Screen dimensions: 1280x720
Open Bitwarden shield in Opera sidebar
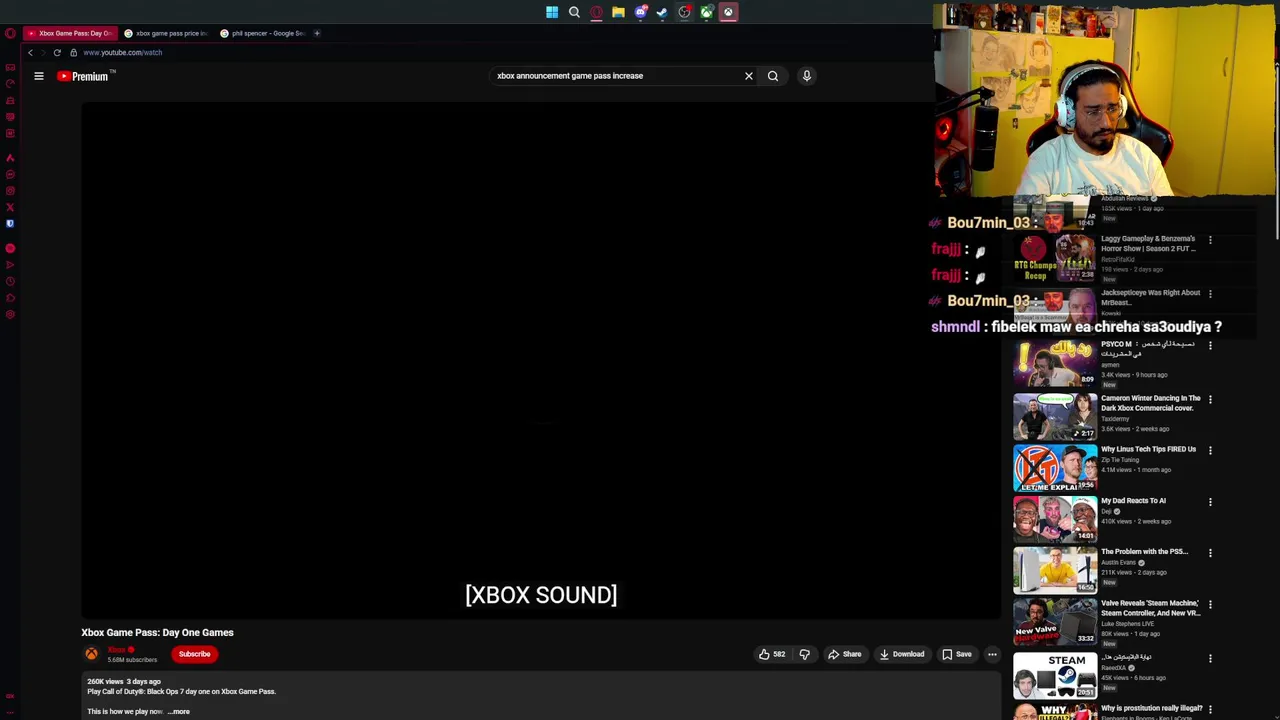(x=10, y=224)
